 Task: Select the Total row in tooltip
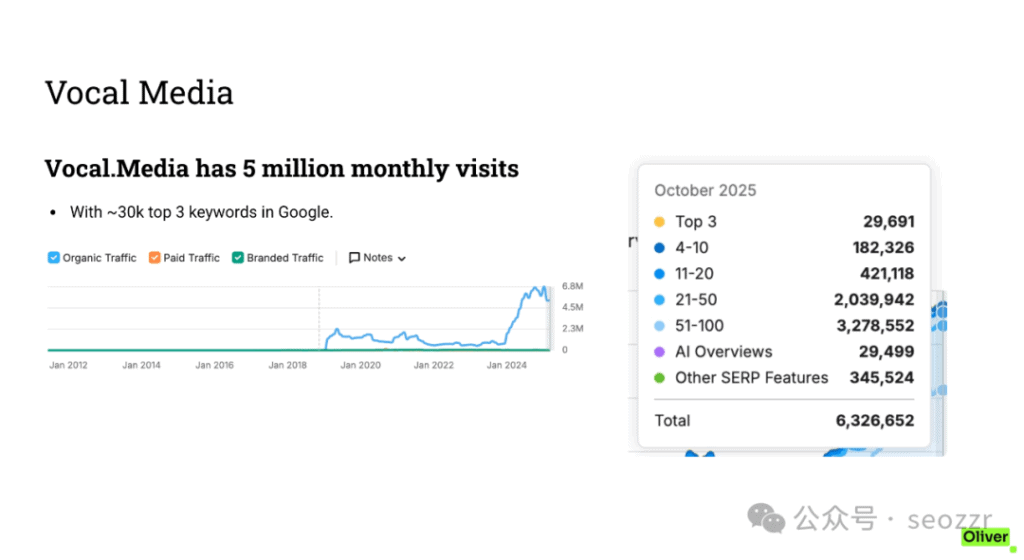pos(783,421)
